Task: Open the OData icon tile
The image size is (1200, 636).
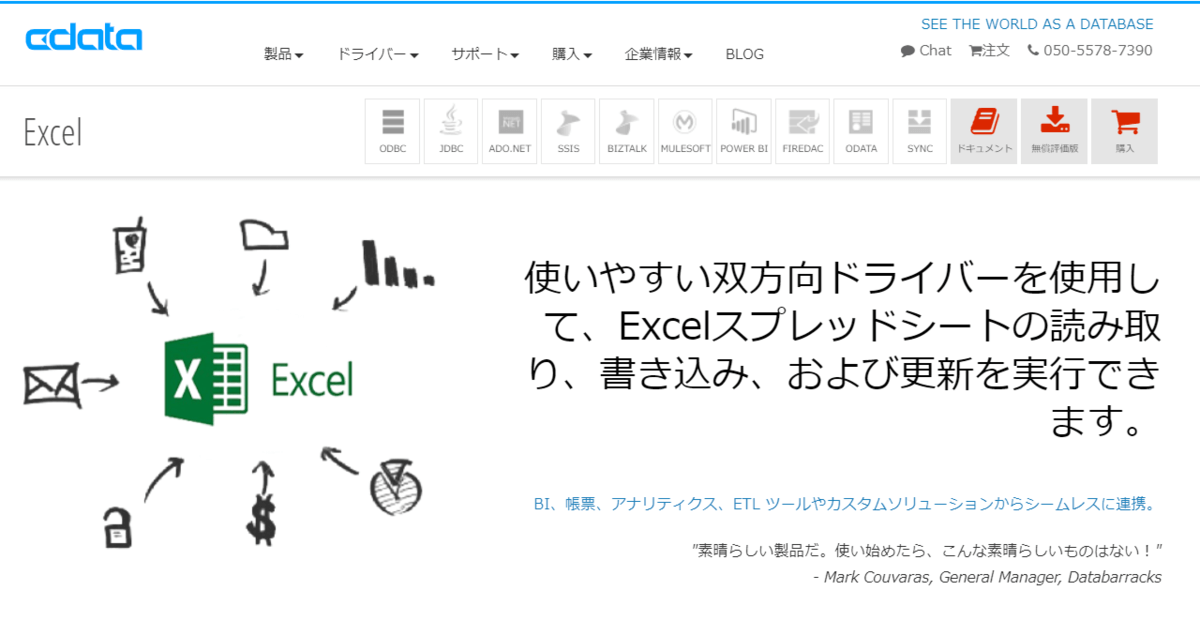Action: coord(861,131)
